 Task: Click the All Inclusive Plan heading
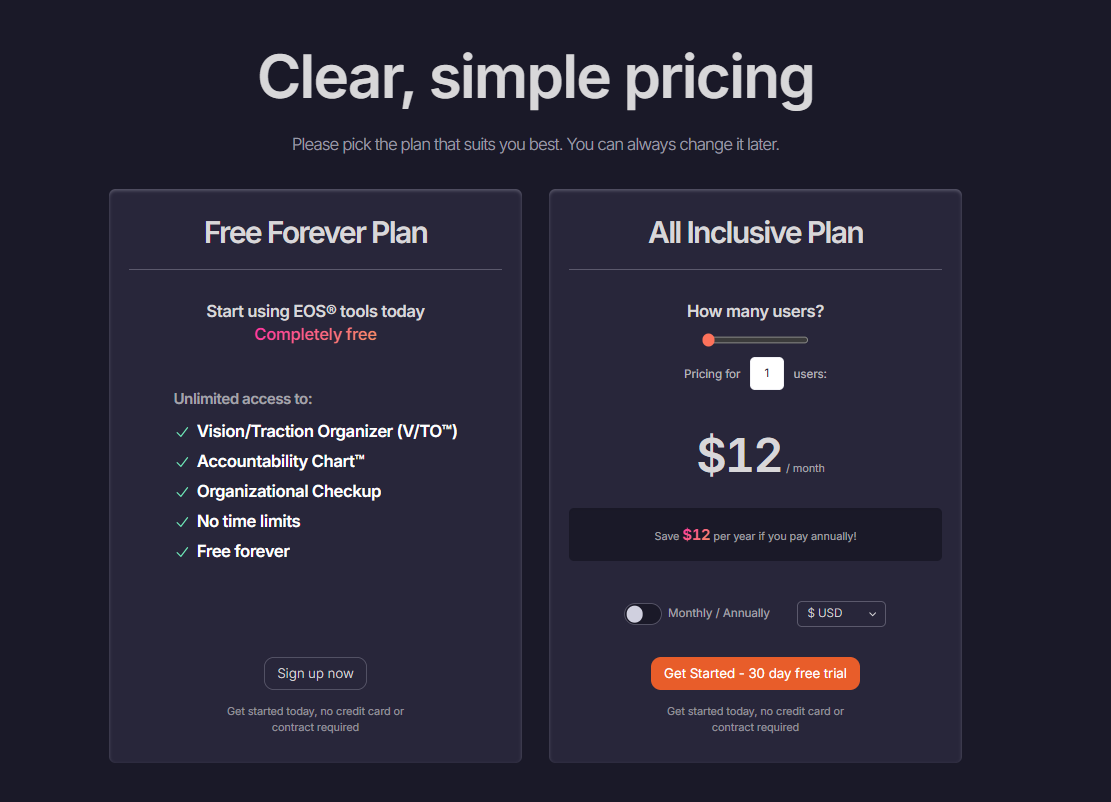755,233
